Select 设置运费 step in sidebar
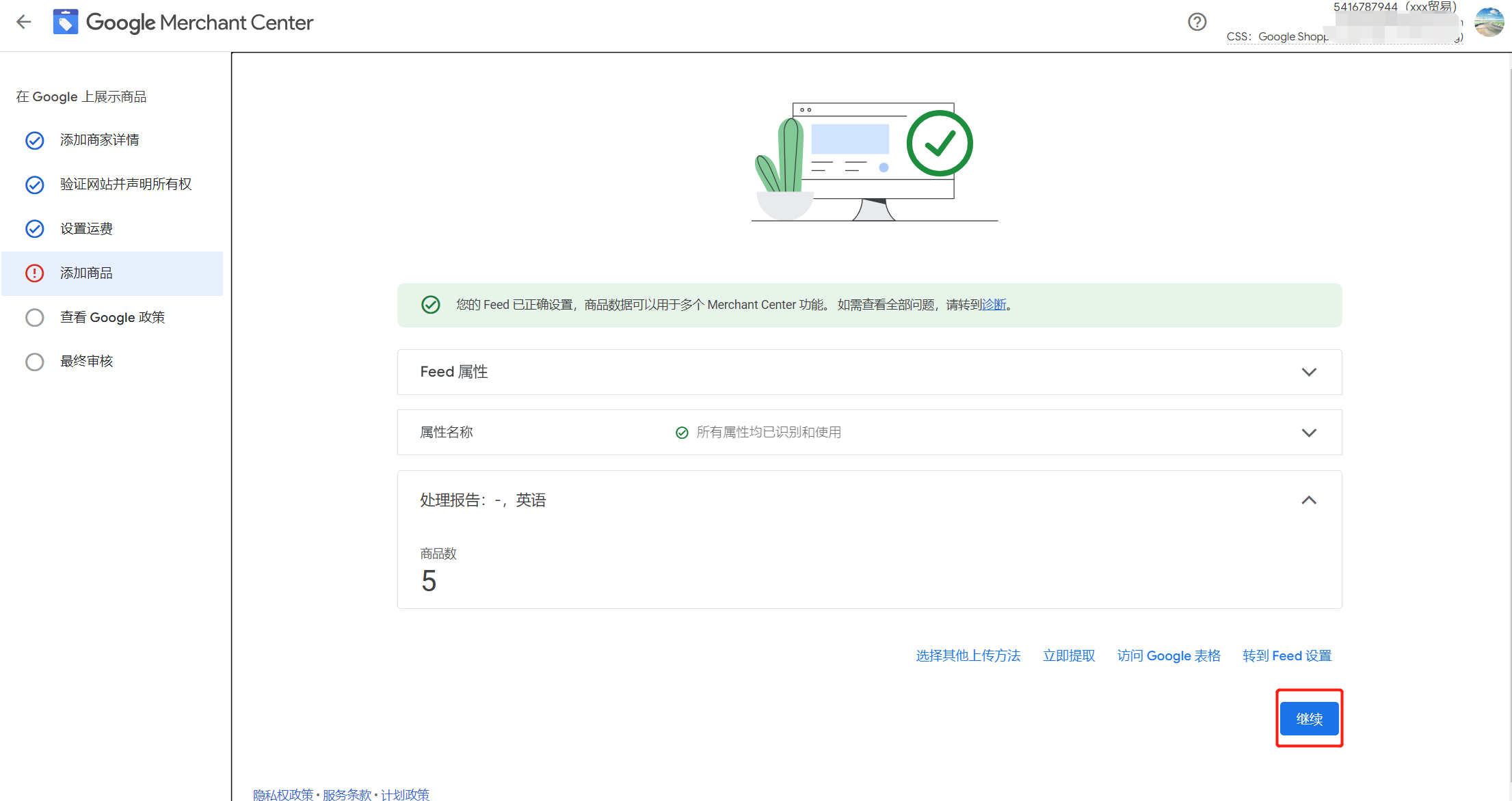The image size is (1512, 801). [112, 229]
